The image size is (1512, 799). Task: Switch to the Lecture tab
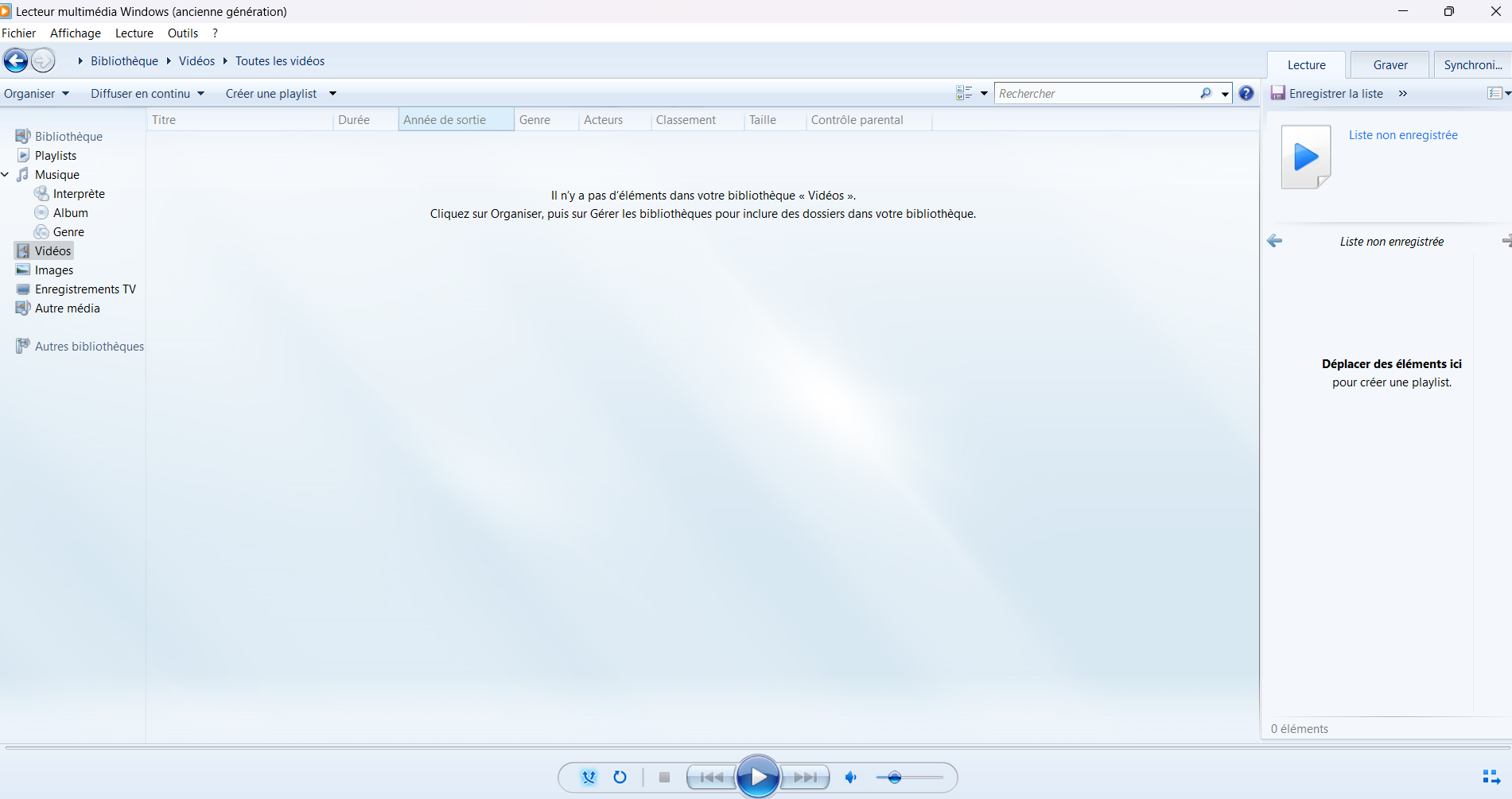click(1307, 64)
